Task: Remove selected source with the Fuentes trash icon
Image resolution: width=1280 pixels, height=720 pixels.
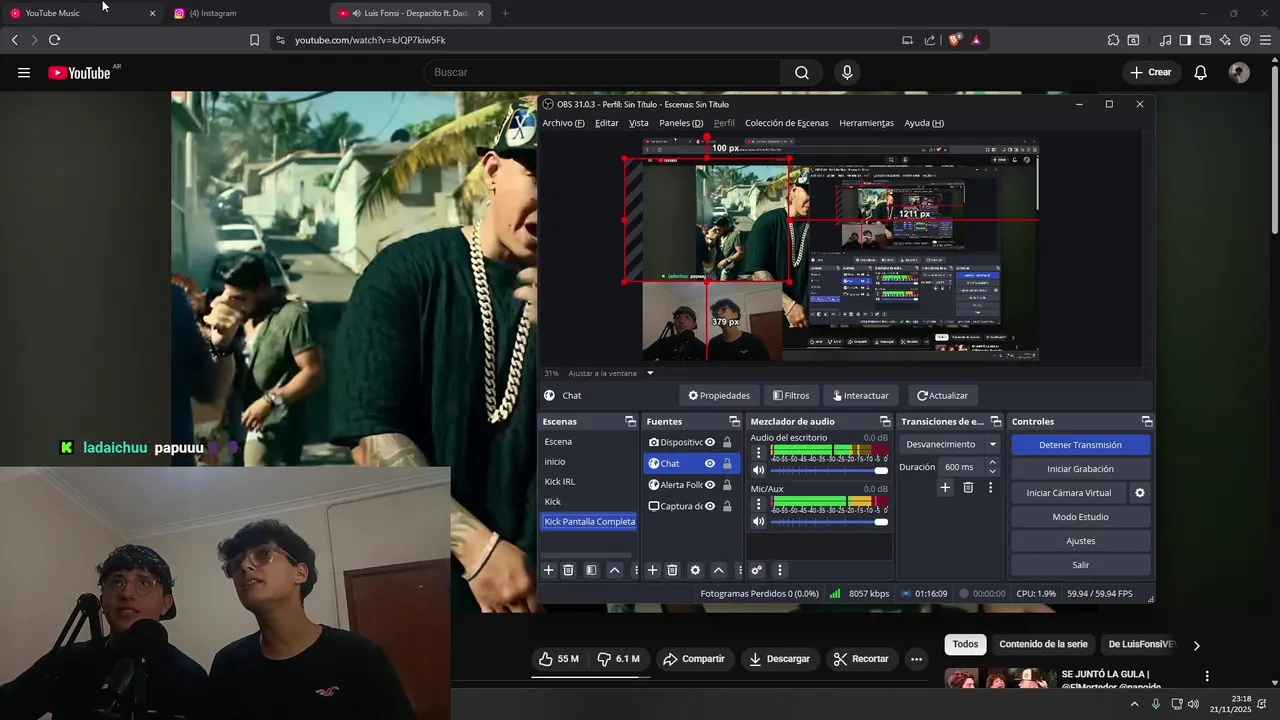Action: tap(672, 570)
